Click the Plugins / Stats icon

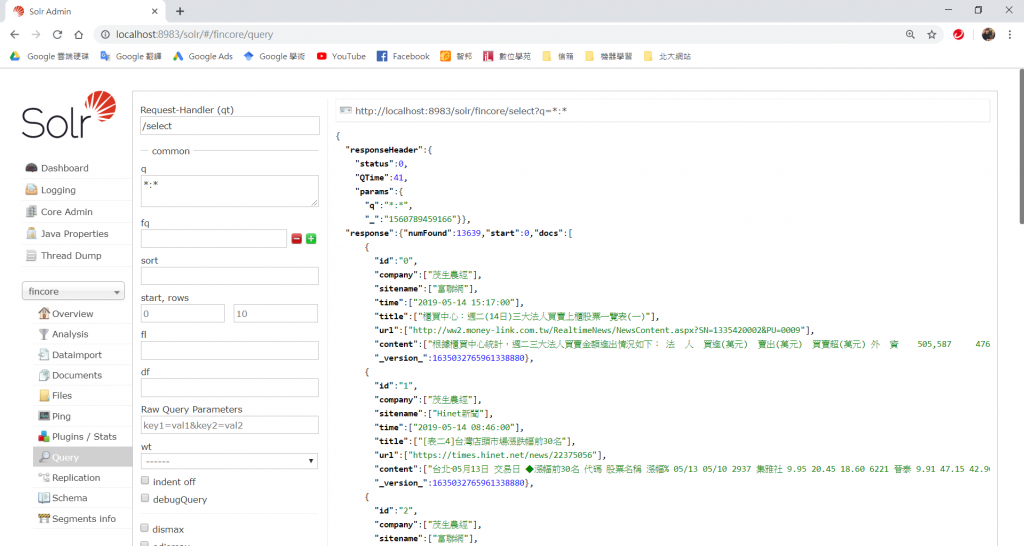pyautogui.click(x=44, y=436)
